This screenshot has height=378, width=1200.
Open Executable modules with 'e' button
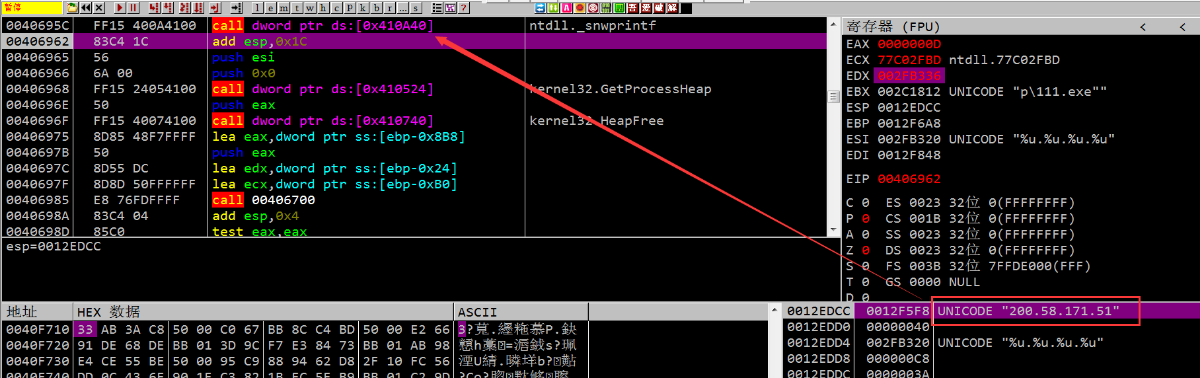coord(270,8)
